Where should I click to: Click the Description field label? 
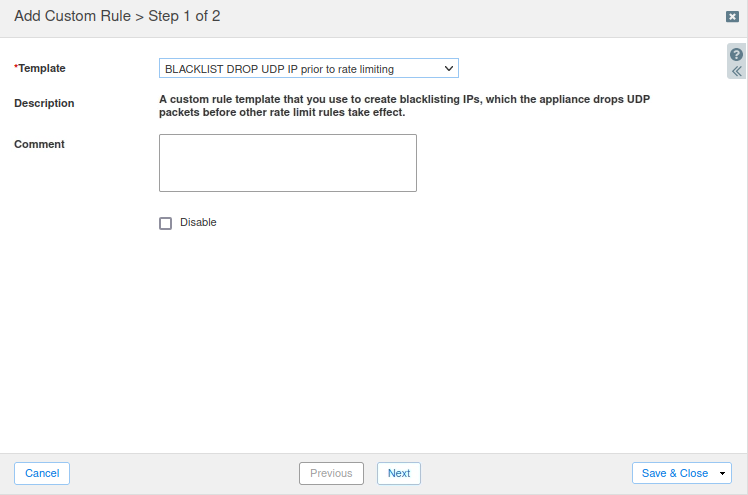(44, 103)
